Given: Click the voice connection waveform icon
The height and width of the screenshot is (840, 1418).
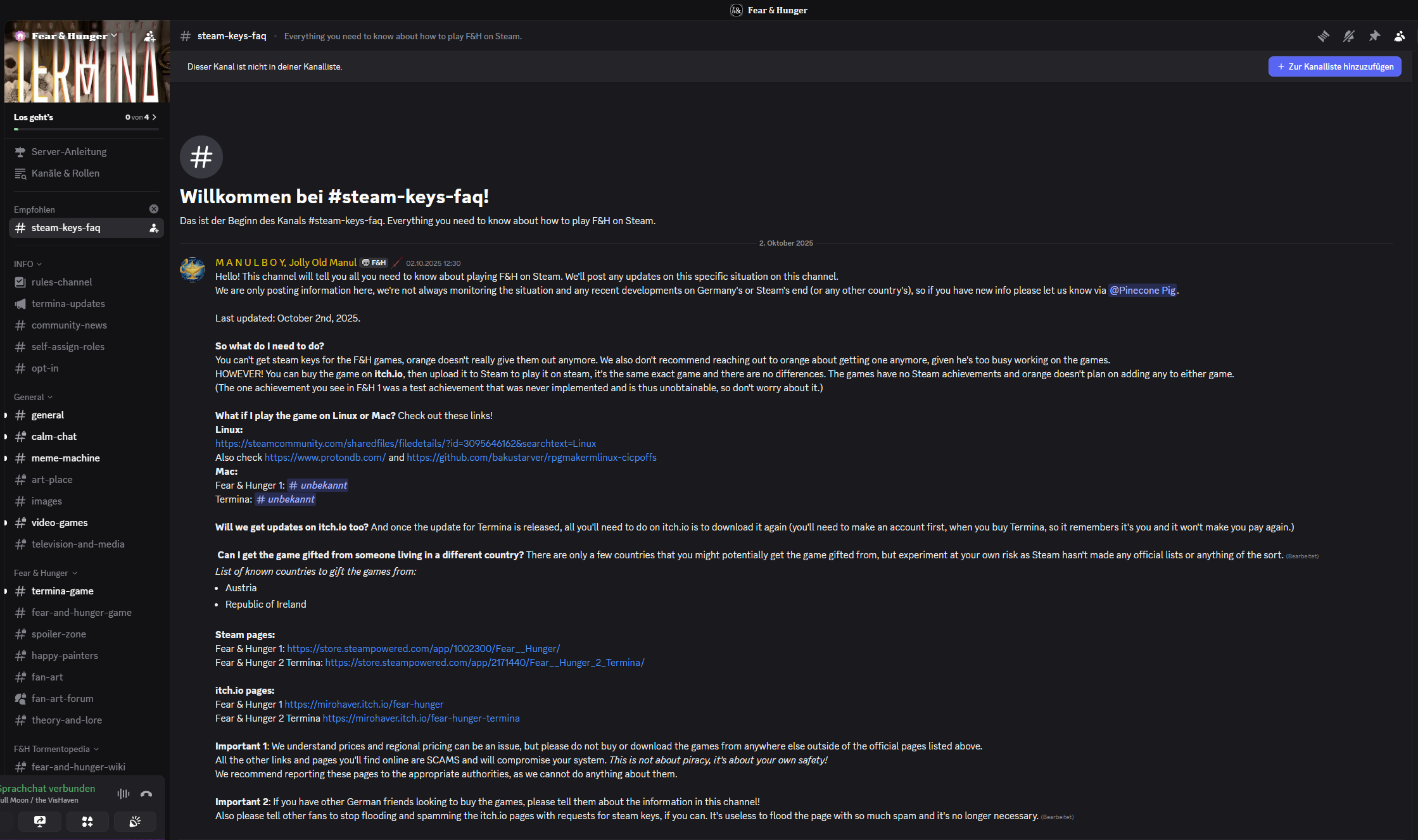Looking at the screenshot, I should click(123, 794).
